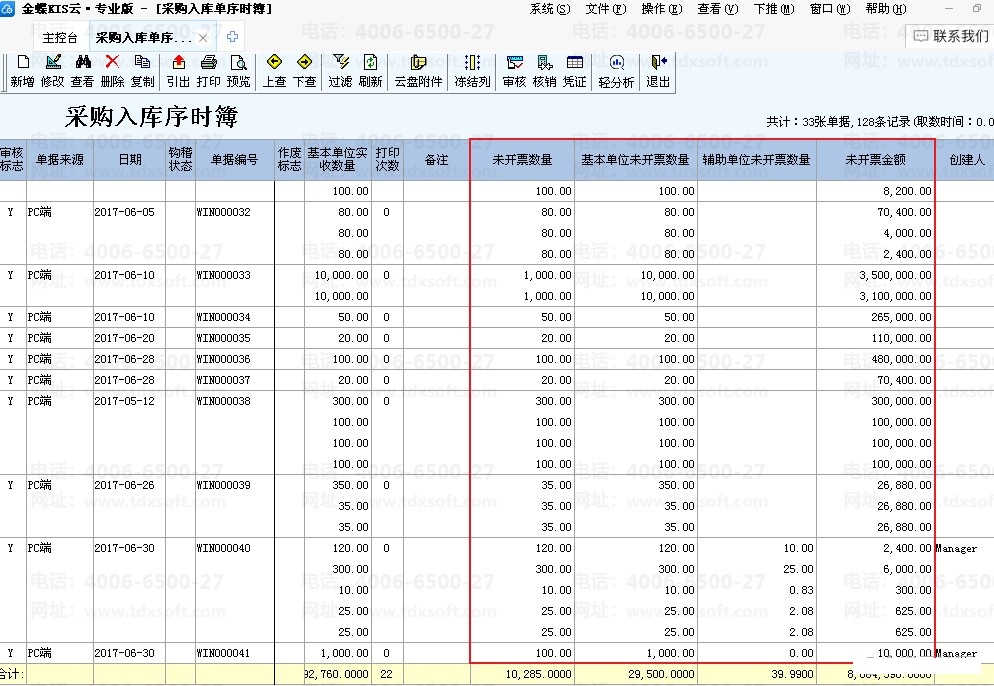
Task: Click the date 2017-05-12 cell
Action: pyautogui.click(x=124, y=401)
